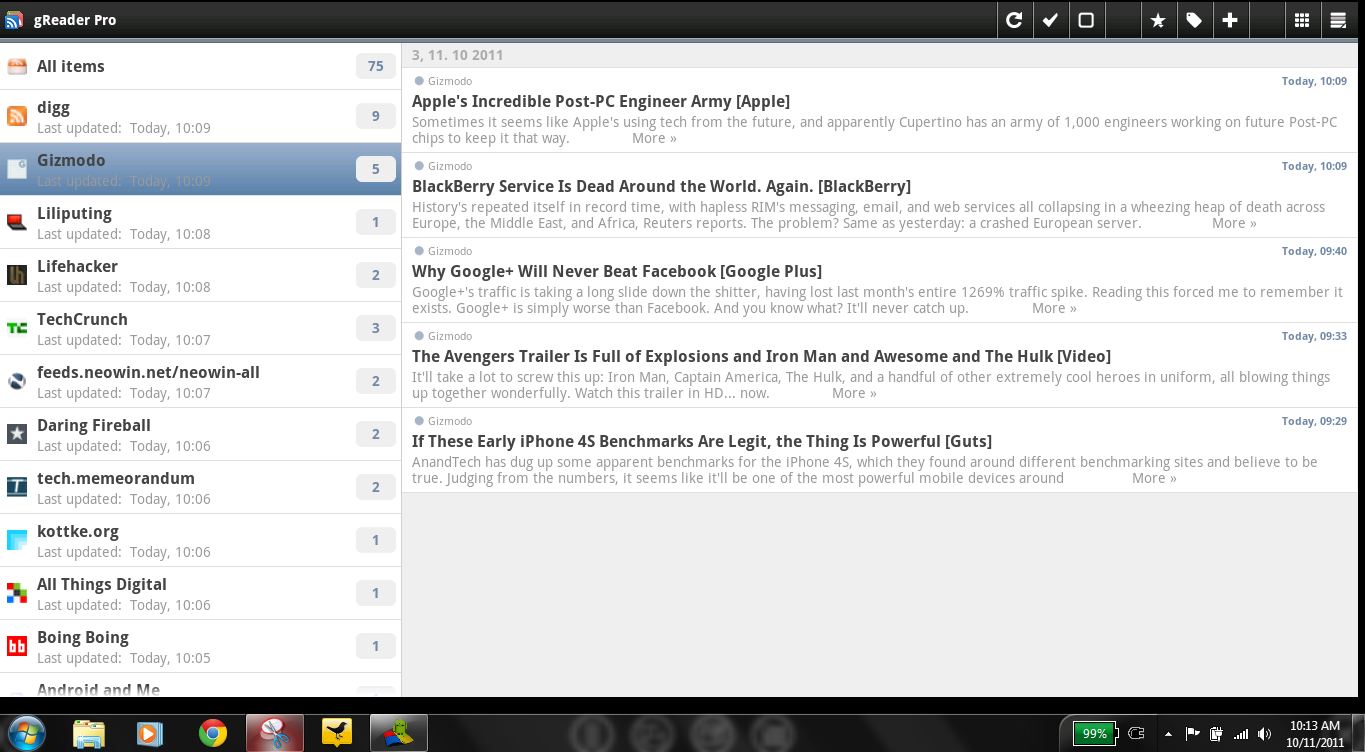Image resolution: width=1365 pixels, height=752 pixels.
Task: Click the starred items icon
Action: pyautogui.click(x=1158, y=20)
